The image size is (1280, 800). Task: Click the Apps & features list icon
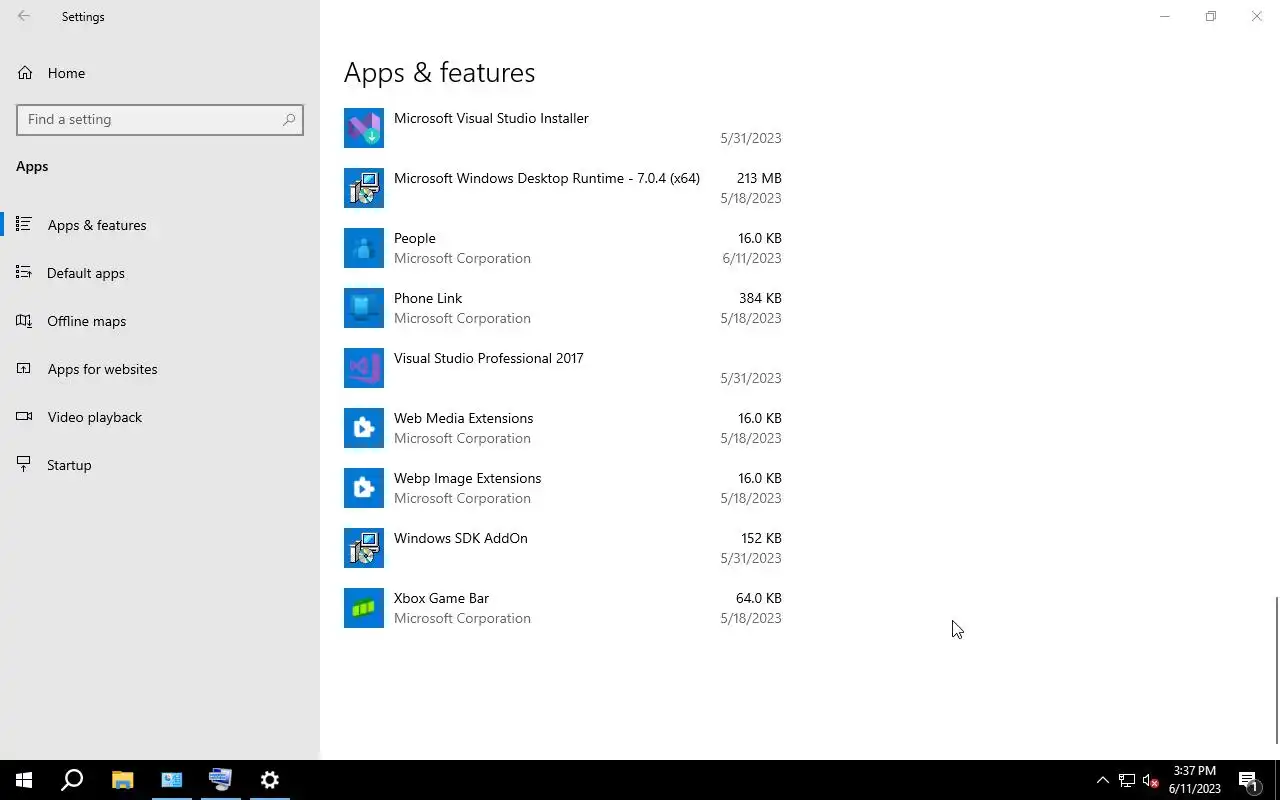point(24,225)
